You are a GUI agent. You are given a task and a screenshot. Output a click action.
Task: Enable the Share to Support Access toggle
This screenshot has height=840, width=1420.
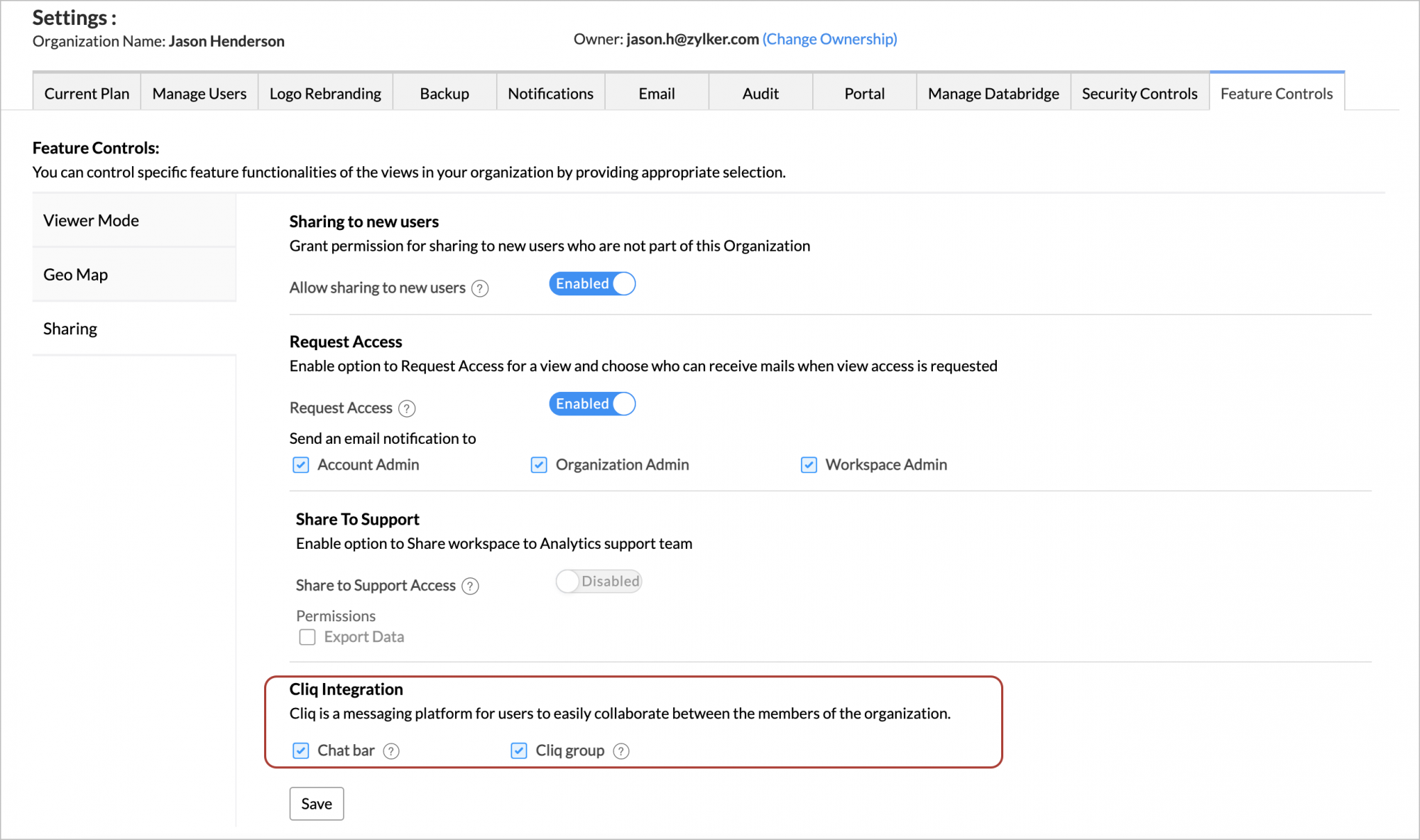coord(599,582)
